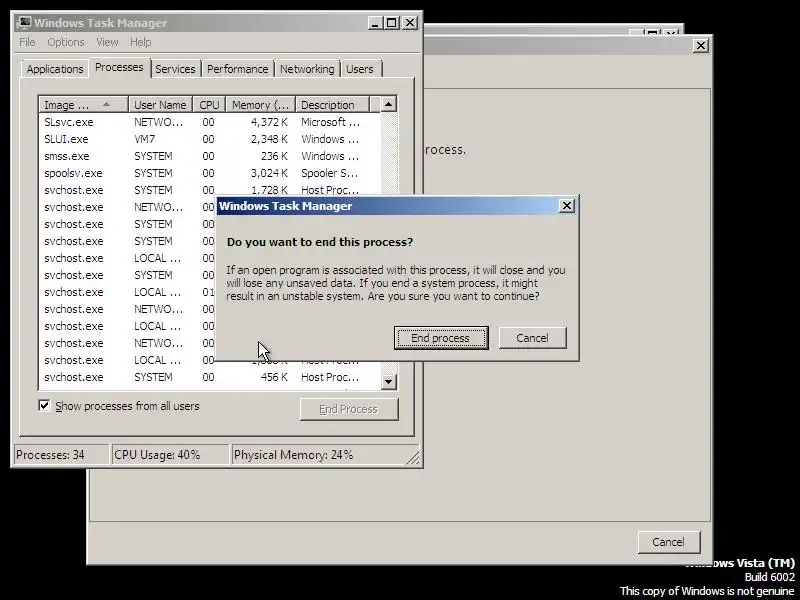The width and height of the screenshot is (800, 600).
Task: Click the 236 K memory value
Action: click(x=274, y=156)
